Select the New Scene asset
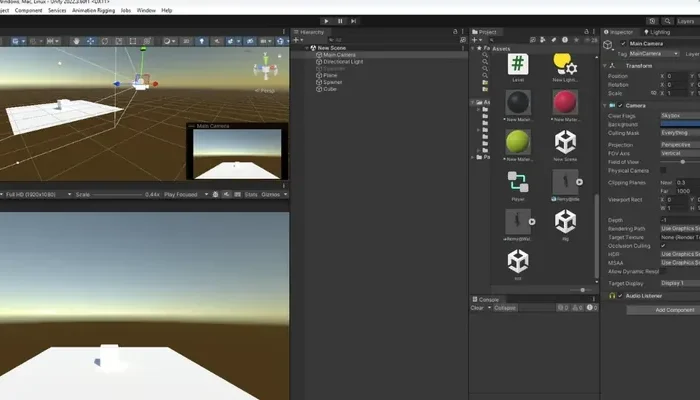700x400 pixels. (565, 146)
